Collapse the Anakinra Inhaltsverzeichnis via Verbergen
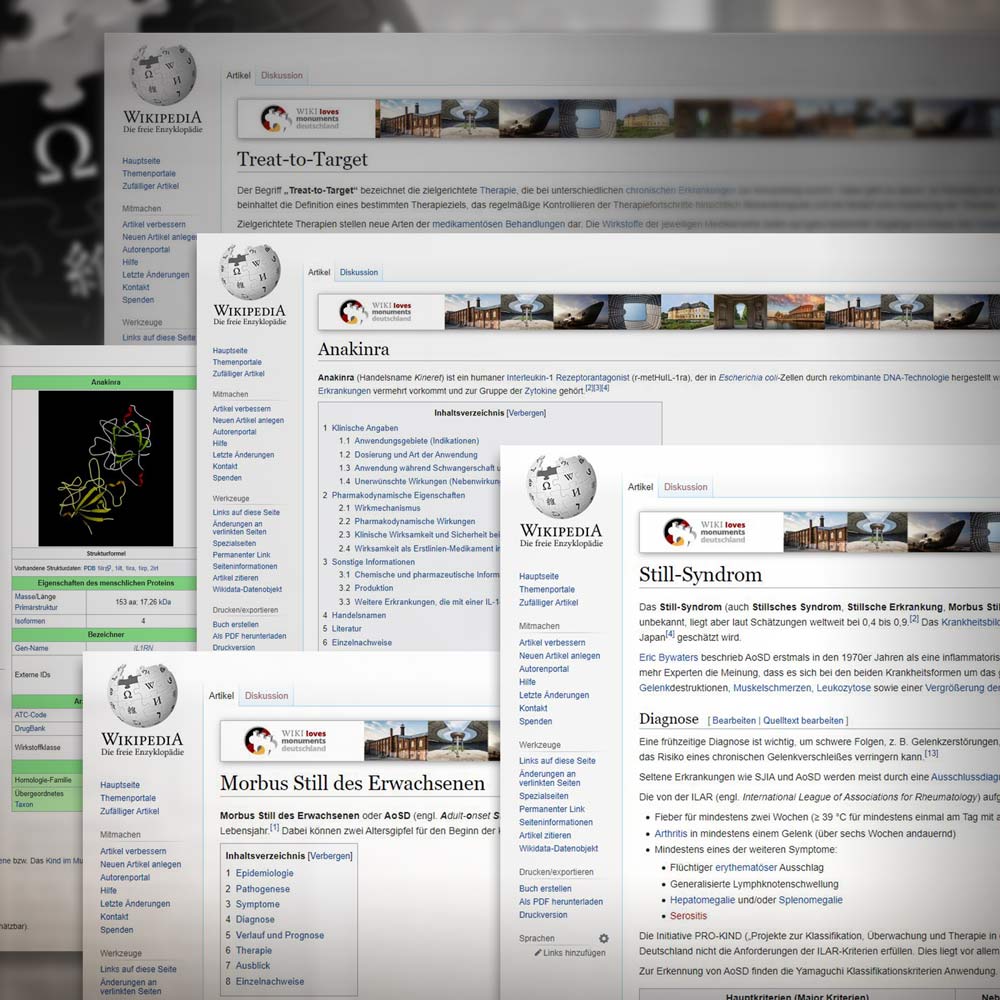 coord(526,412)
